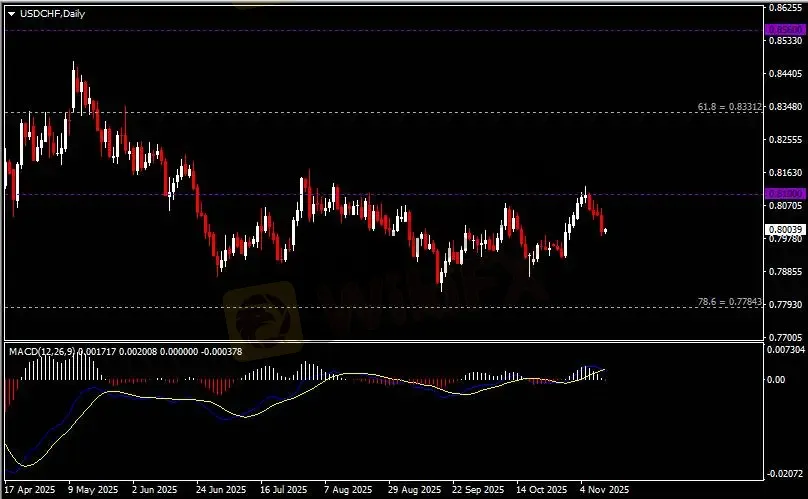Click the 2 Jun 2025 date label

[155, 490]
